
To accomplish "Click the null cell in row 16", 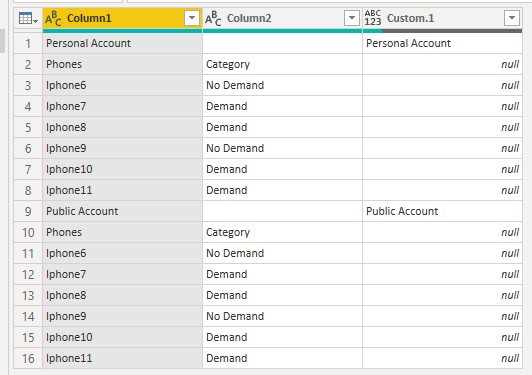I will (442, 358).
